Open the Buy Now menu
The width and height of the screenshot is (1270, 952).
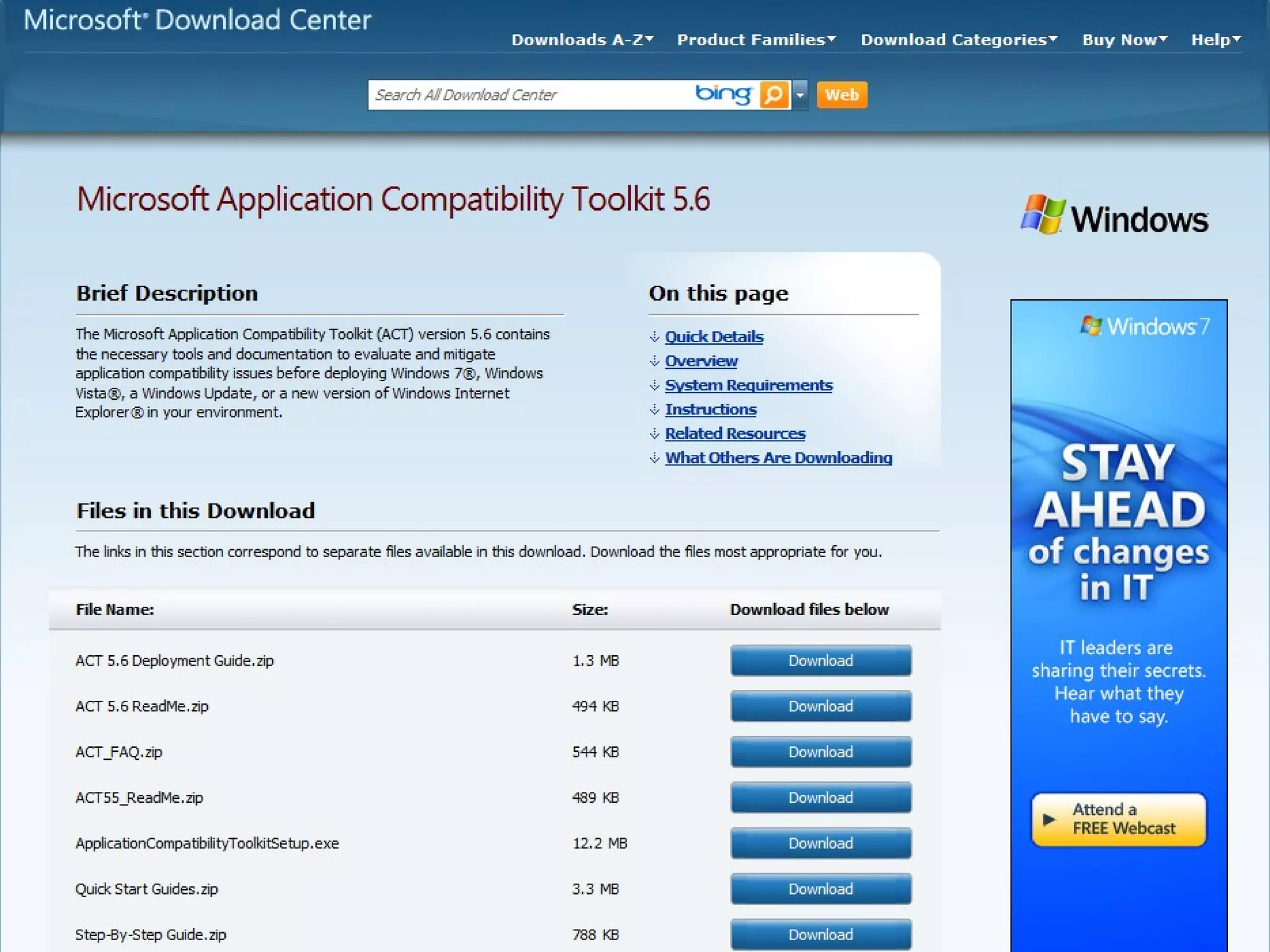(x=1125, y=40)
